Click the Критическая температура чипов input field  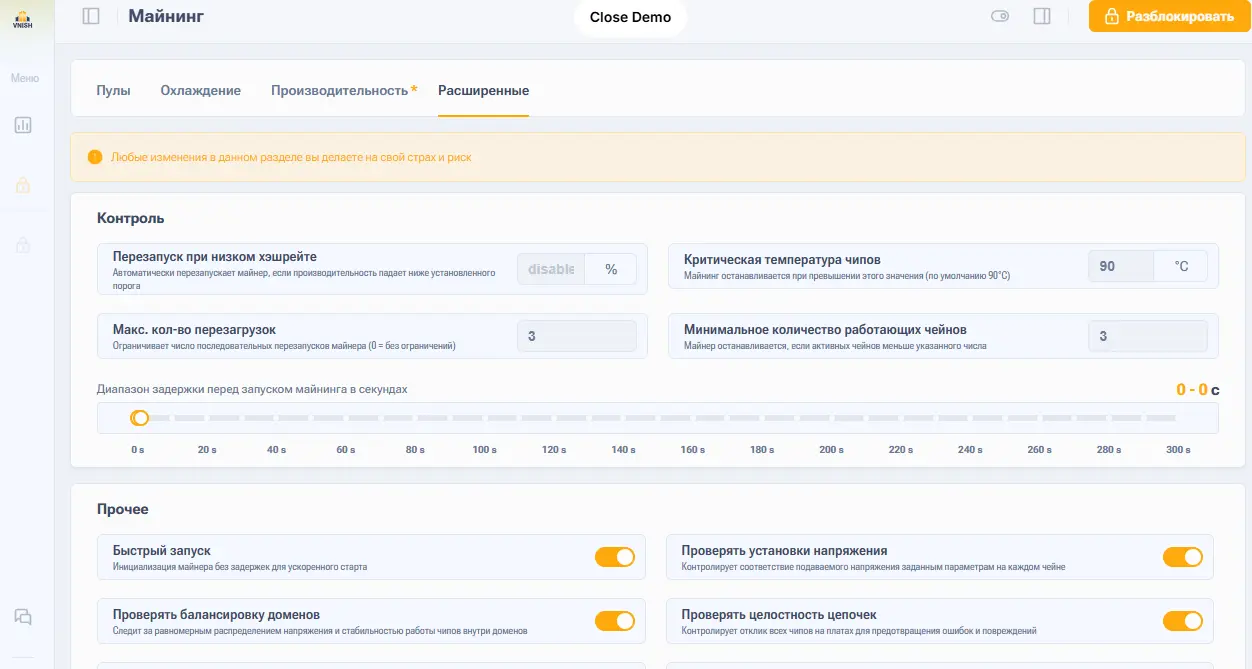coord(1120,265)
